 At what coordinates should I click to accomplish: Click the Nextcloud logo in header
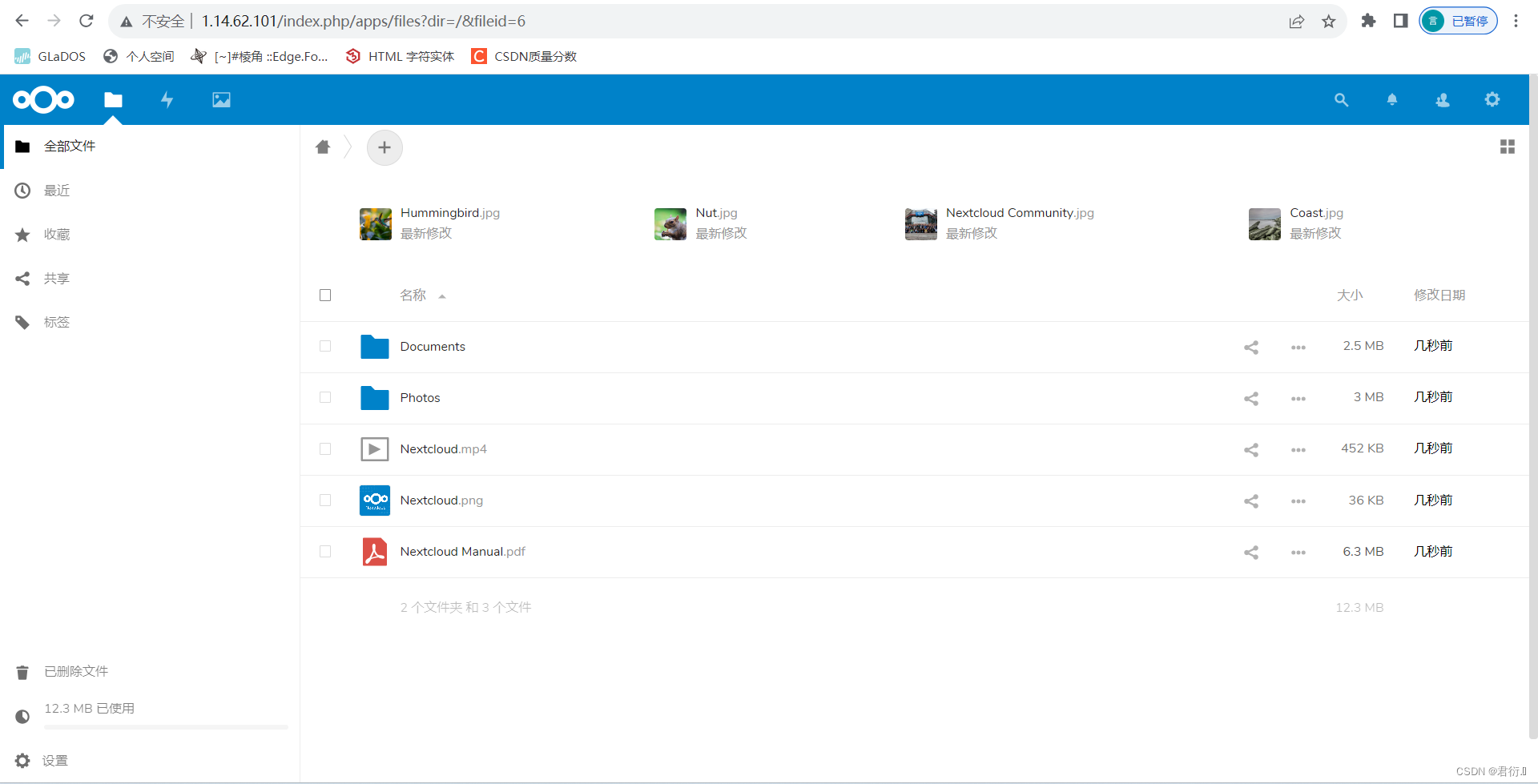point(43,99)
